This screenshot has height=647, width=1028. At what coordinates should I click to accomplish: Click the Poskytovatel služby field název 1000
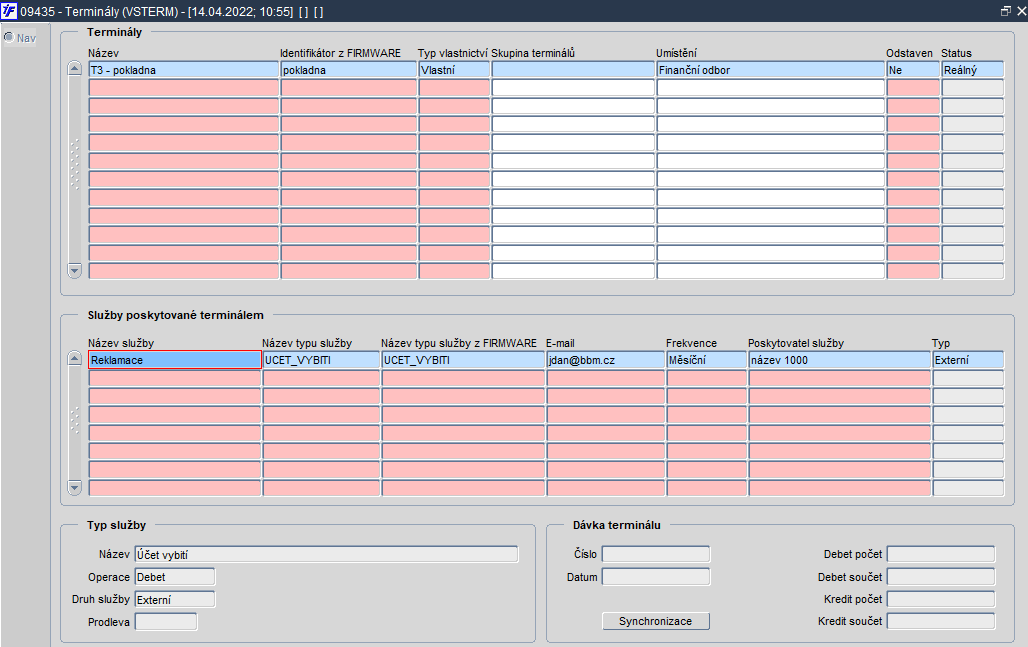(x=839, y=360)
